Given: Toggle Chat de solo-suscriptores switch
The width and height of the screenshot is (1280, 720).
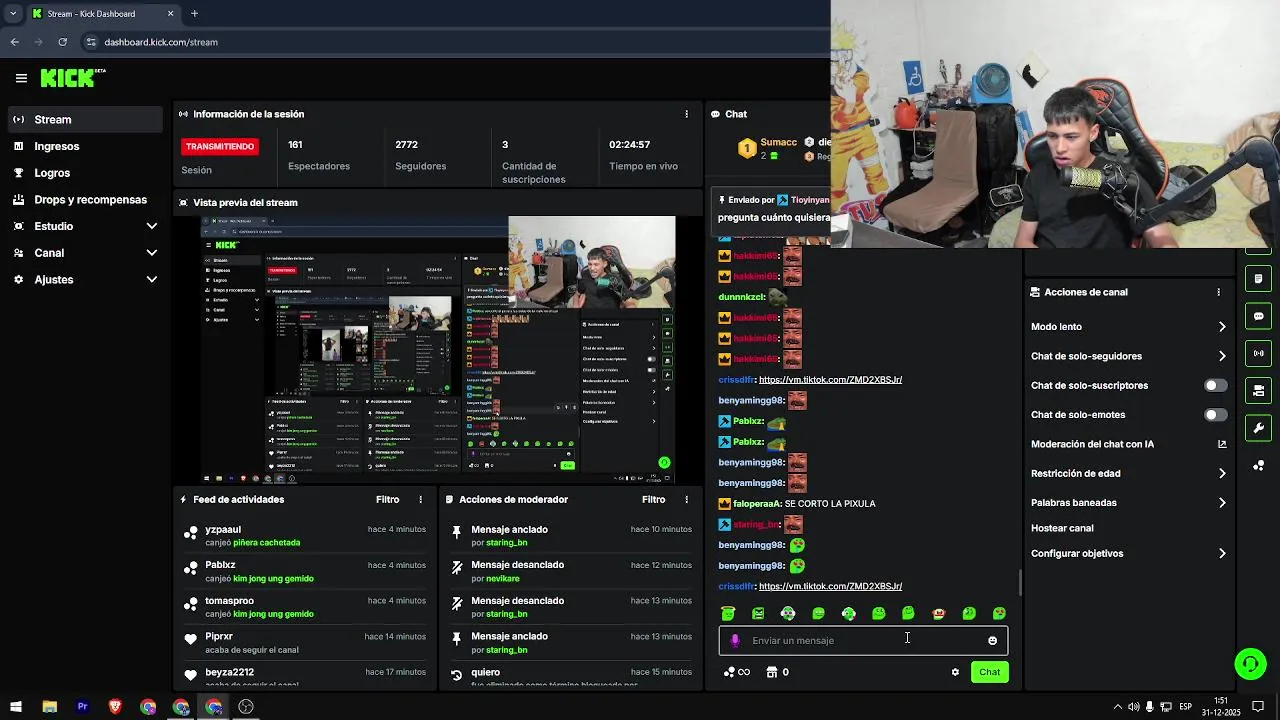Looking at the screenshot, I should pyautogui.click(x=1215, y=385).
